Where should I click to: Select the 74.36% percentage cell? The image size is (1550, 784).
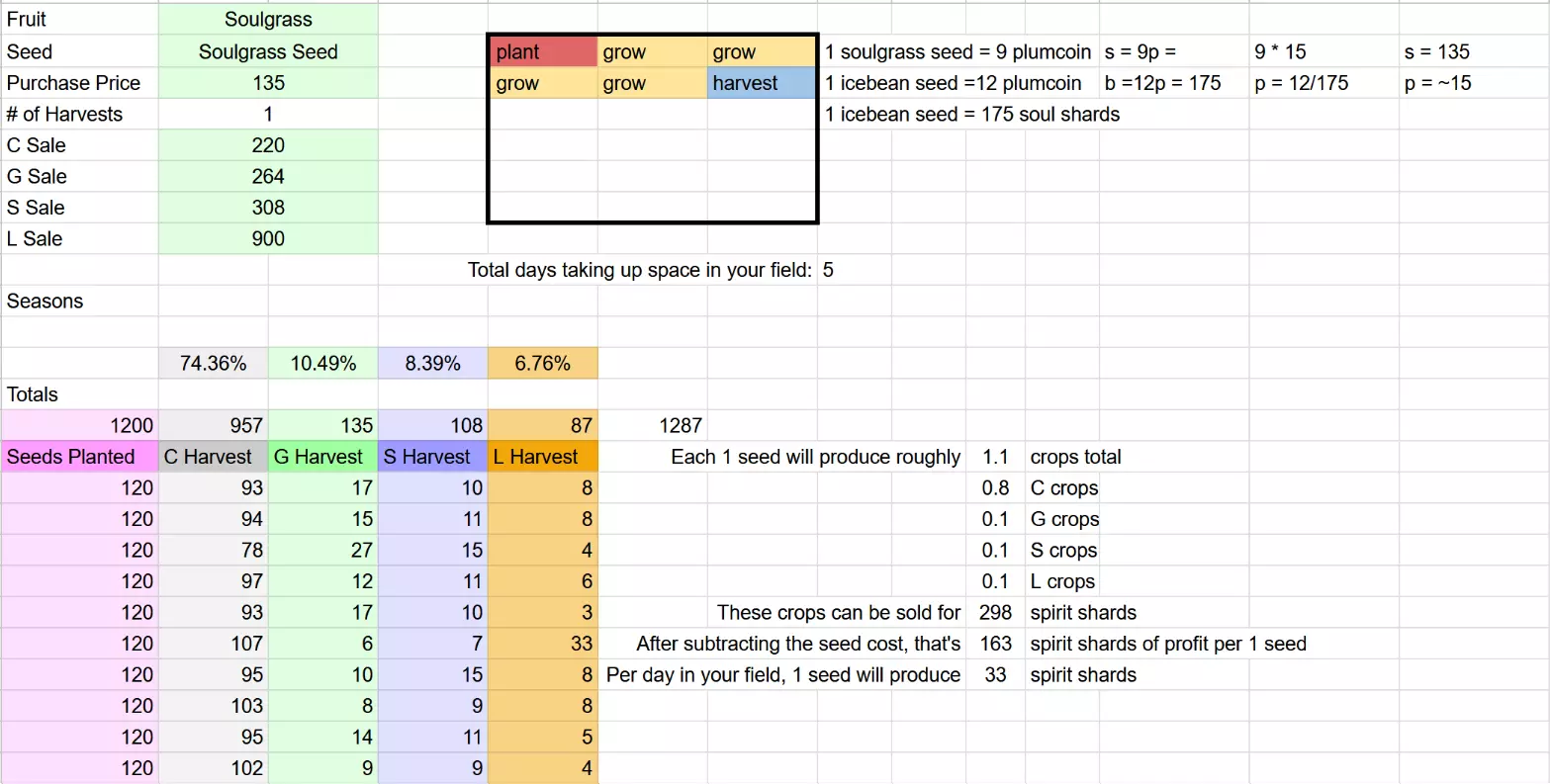213,364
